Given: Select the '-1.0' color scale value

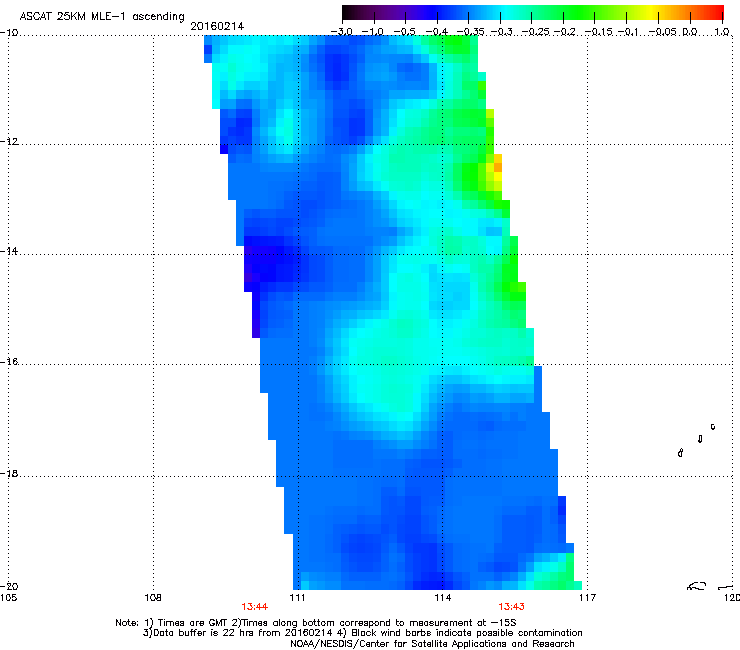Looking at the screenshot, I should (x=373, y=32).
